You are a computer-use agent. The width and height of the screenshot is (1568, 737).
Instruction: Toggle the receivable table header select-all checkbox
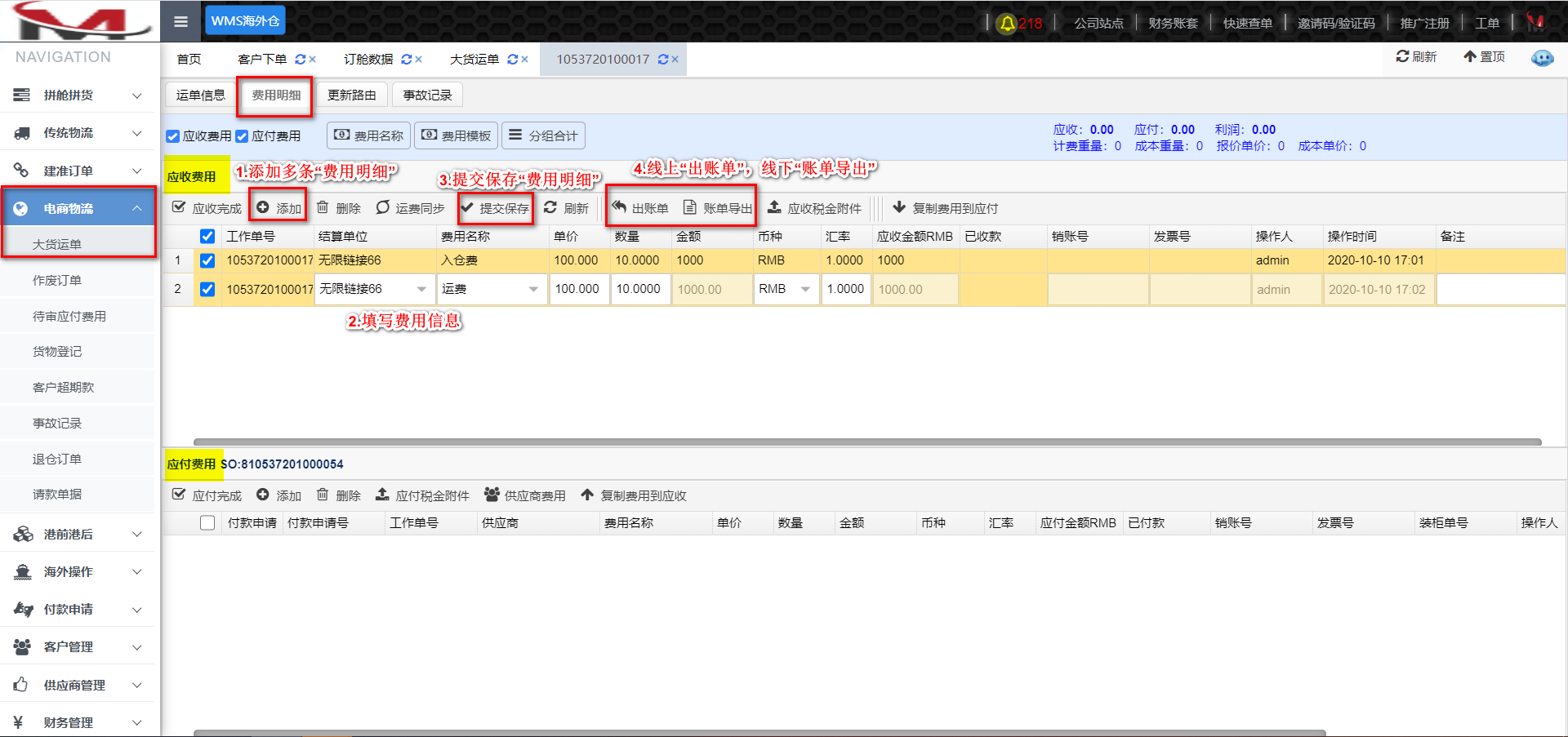(x=207, y=237)
